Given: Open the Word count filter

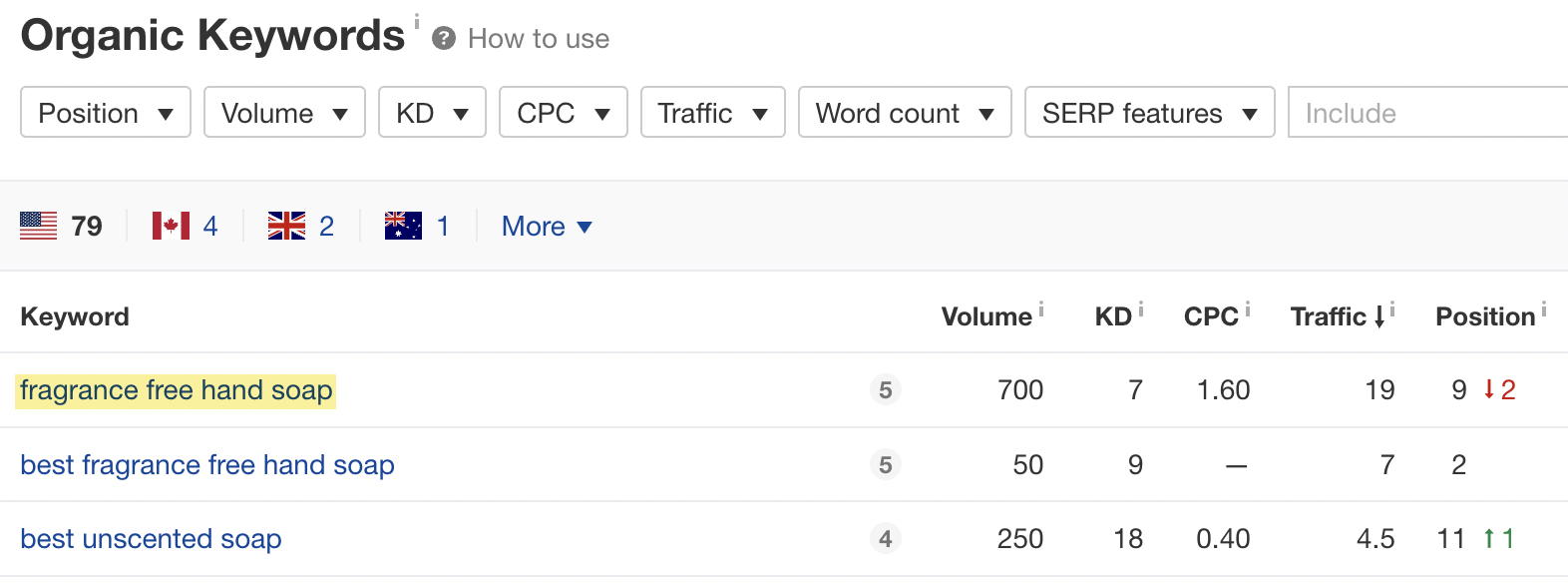Looking at the screenshot, I should pos(904,113).
